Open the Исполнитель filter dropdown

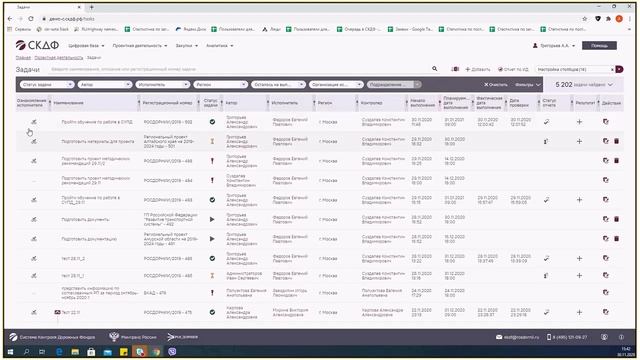[x=163, y=84]
